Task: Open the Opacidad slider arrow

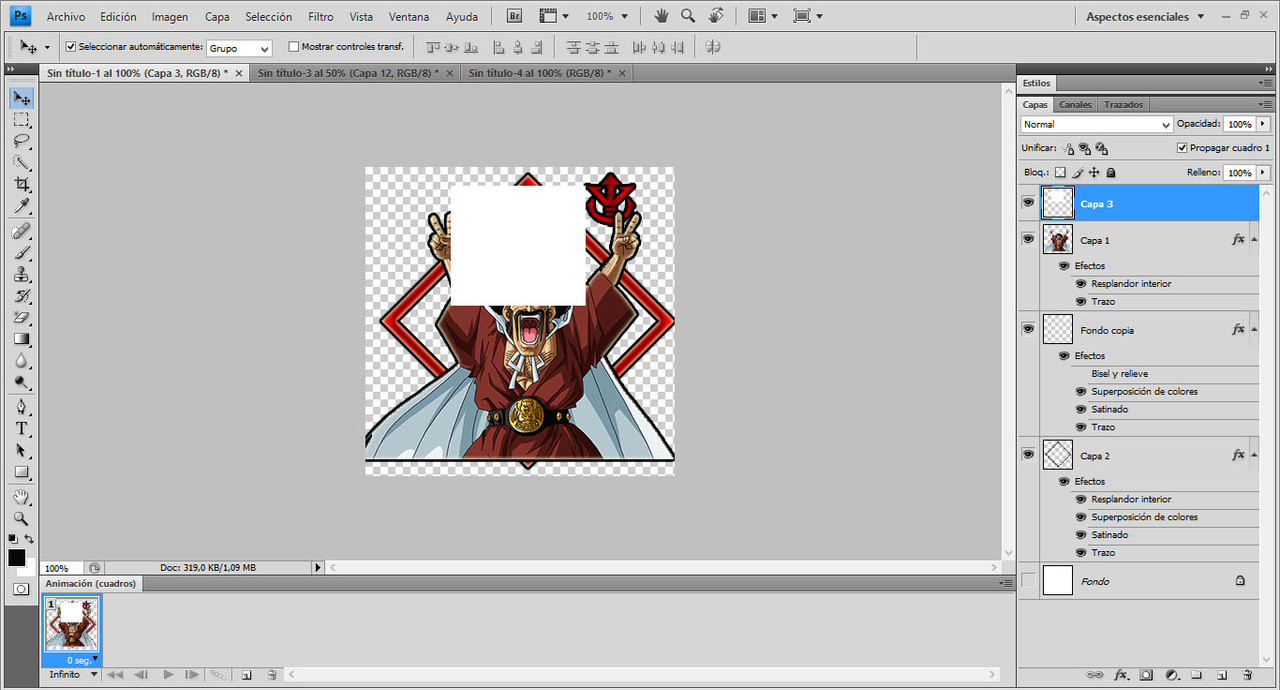Action: click(x=1263, y=124)
